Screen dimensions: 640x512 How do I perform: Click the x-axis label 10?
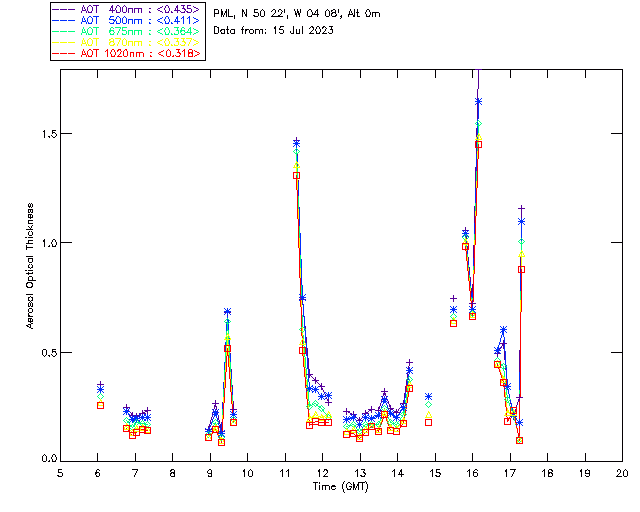click(x=247, y=473)
